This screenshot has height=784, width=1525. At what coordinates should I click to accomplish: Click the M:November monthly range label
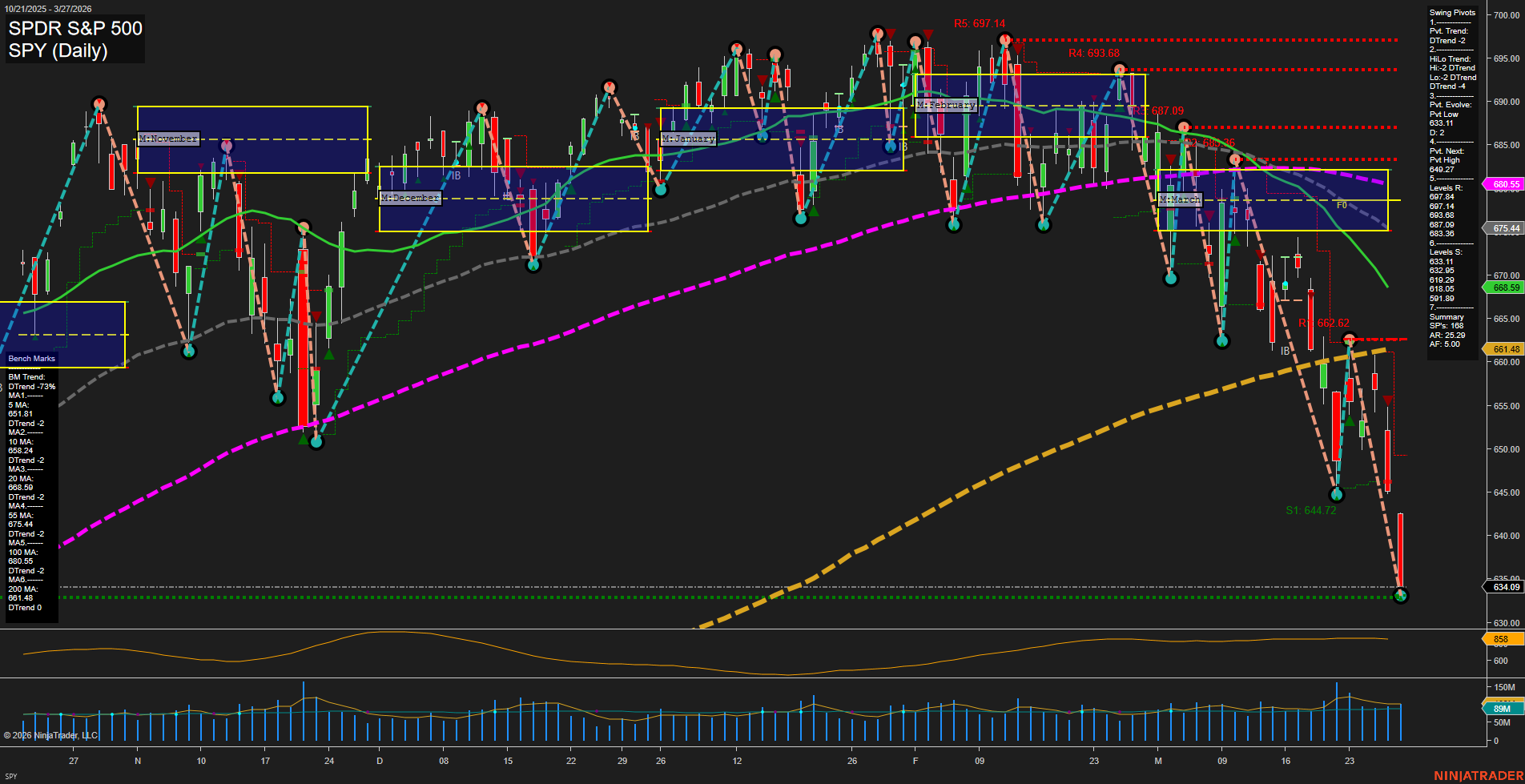click(167, 139)
